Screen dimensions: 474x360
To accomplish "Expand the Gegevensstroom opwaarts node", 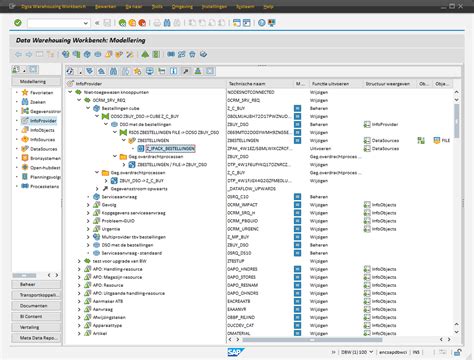I will pyautogui.click(x=97, y=189).
